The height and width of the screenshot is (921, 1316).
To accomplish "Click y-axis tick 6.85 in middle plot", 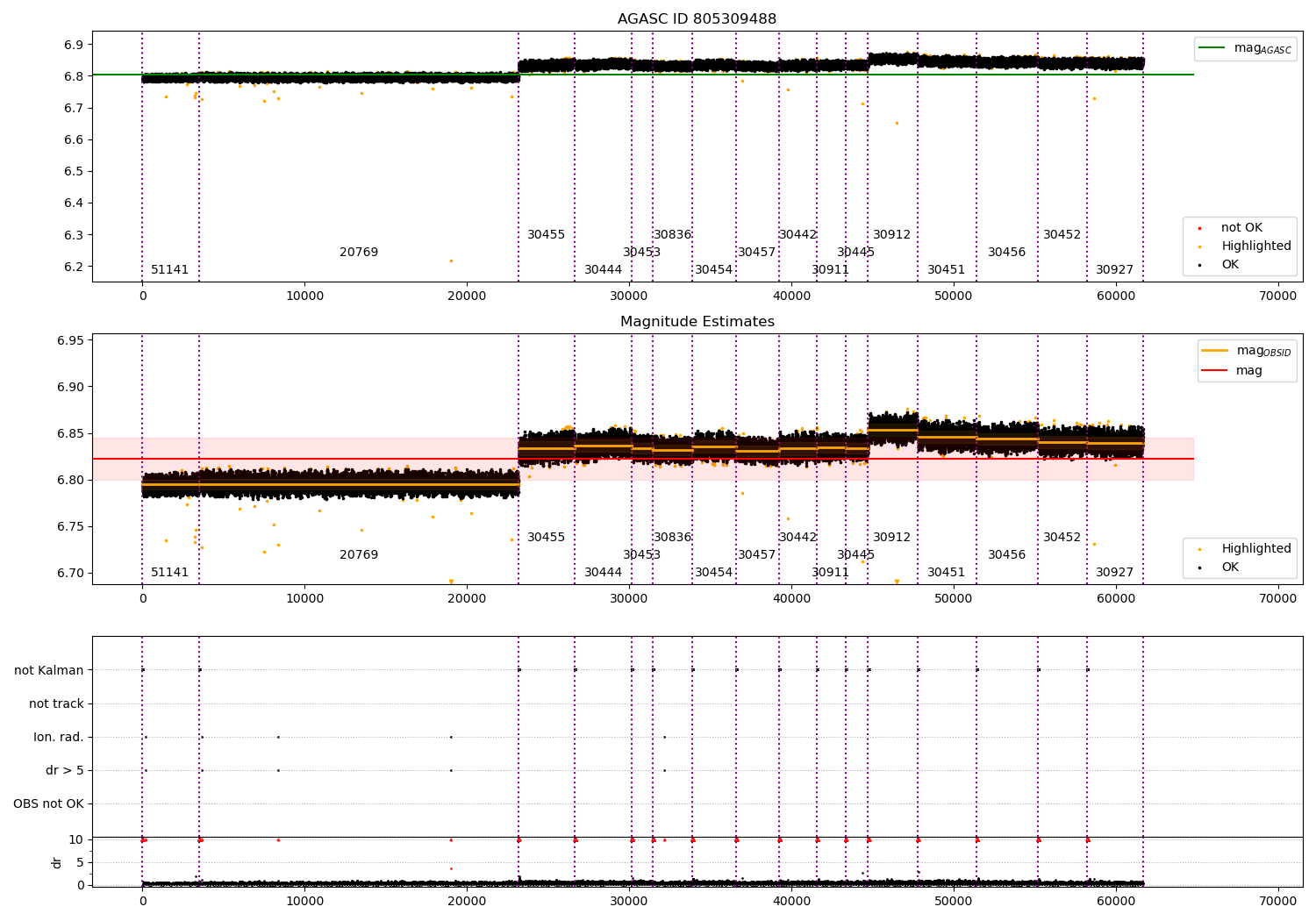I will [70, 433].
